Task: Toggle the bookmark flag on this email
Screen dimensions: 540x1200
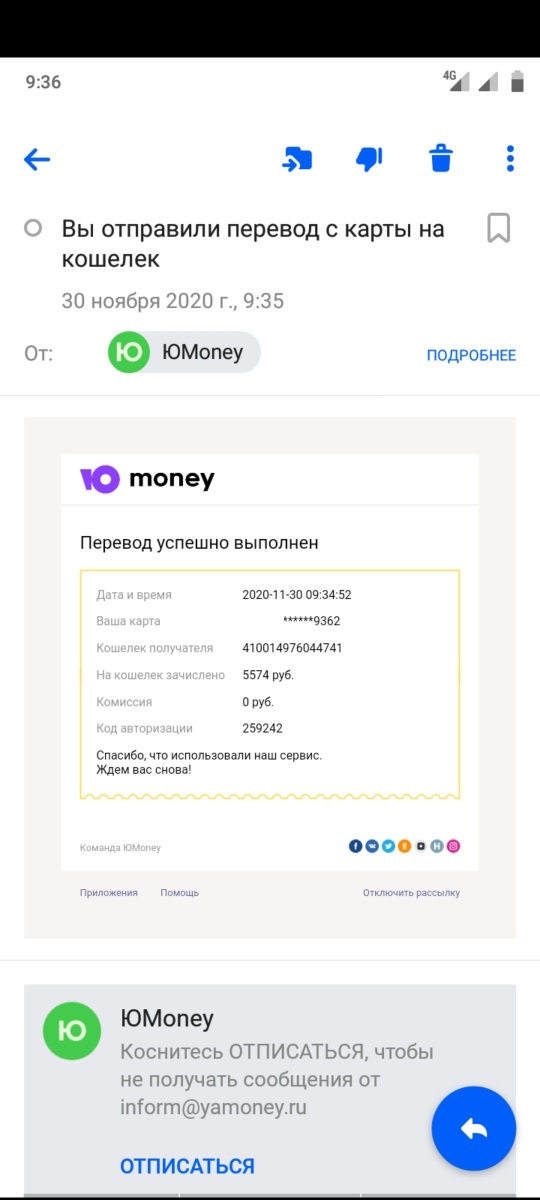Action: [498, 228]
